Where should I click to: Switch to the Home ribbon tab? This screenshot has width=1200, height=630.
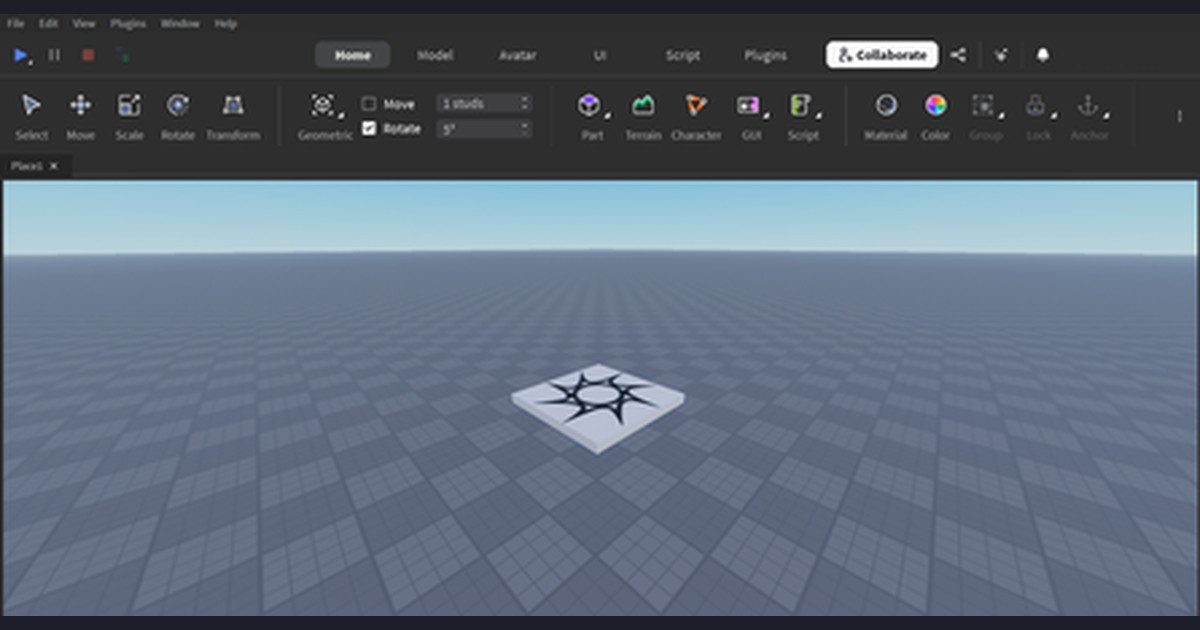tap(352, 55)
